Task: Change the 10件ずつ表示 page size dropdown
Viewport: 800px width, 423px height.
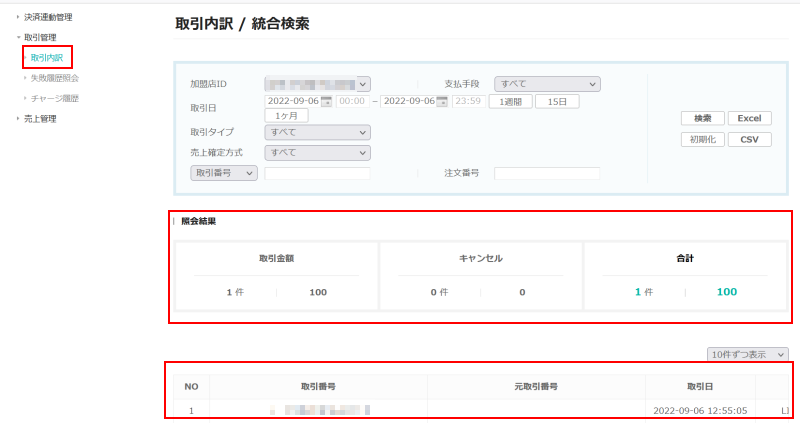Action: (747, 354)
